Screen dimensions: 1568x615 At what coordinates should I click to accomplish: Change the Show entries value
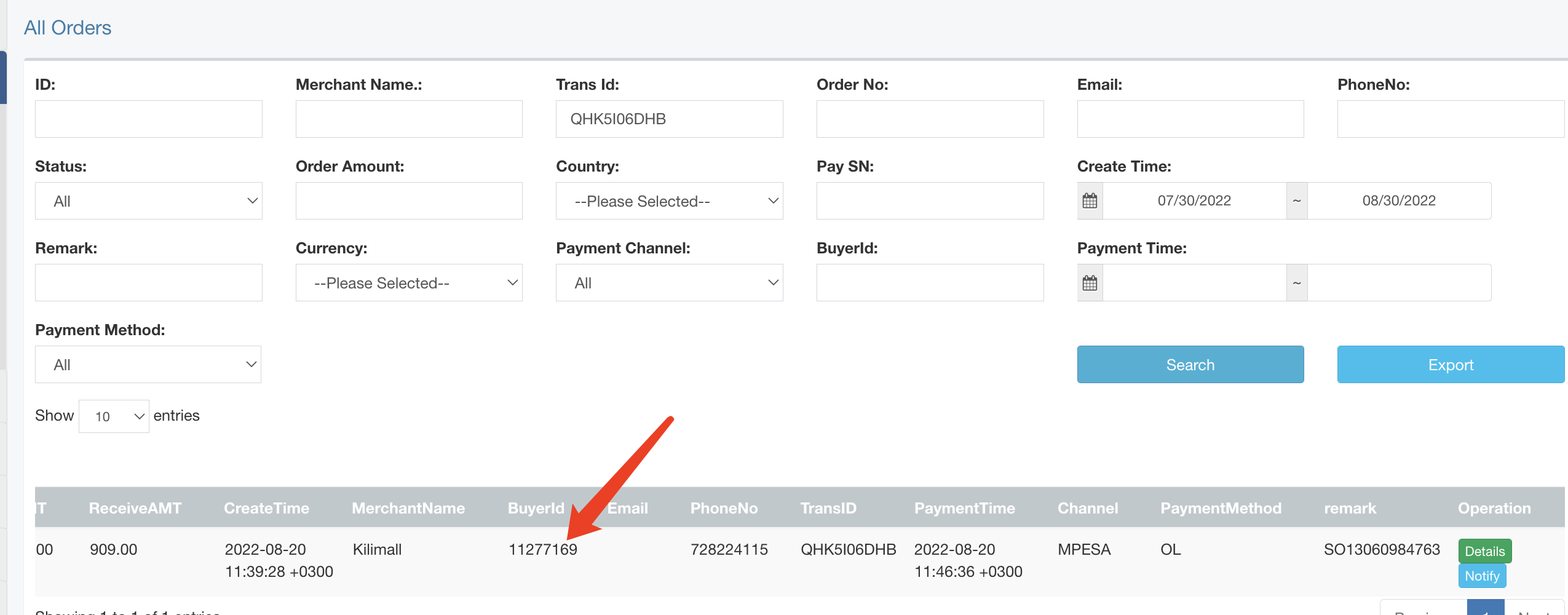point(114,416)
